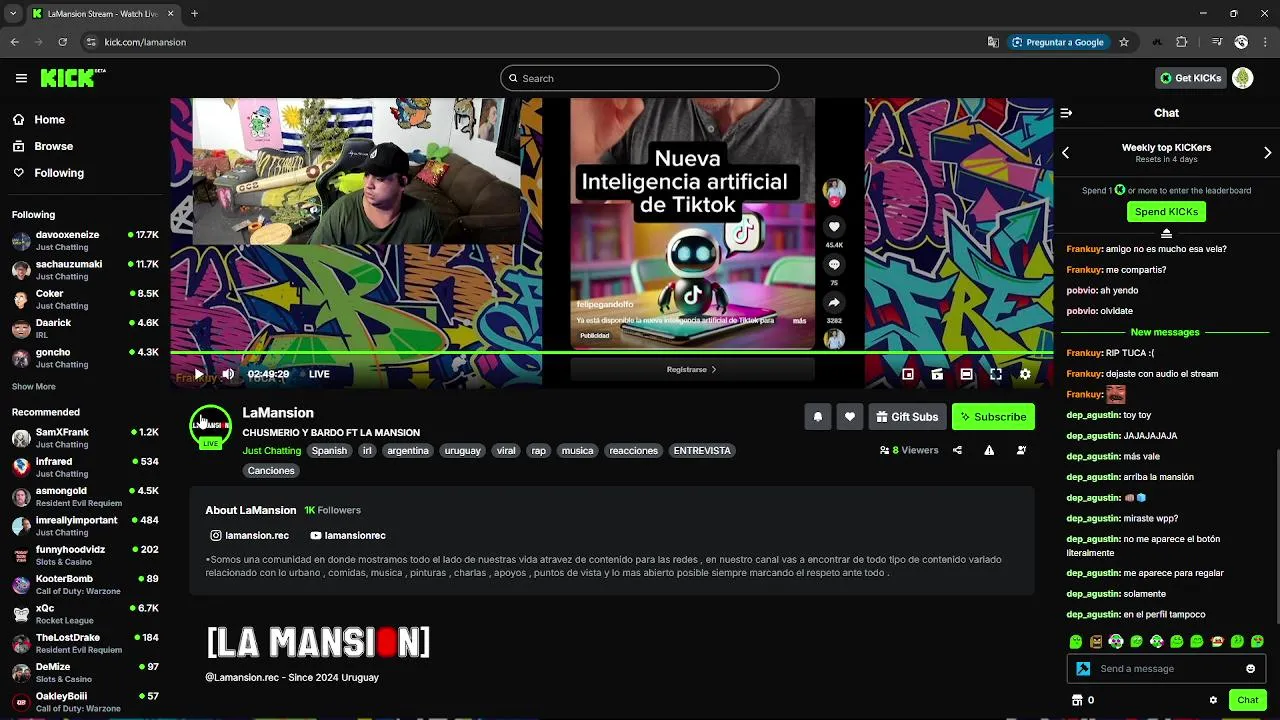The height and width of the screenshot is (720, 1280).
Task: Mute the stream volume
Action: point(228,374)
